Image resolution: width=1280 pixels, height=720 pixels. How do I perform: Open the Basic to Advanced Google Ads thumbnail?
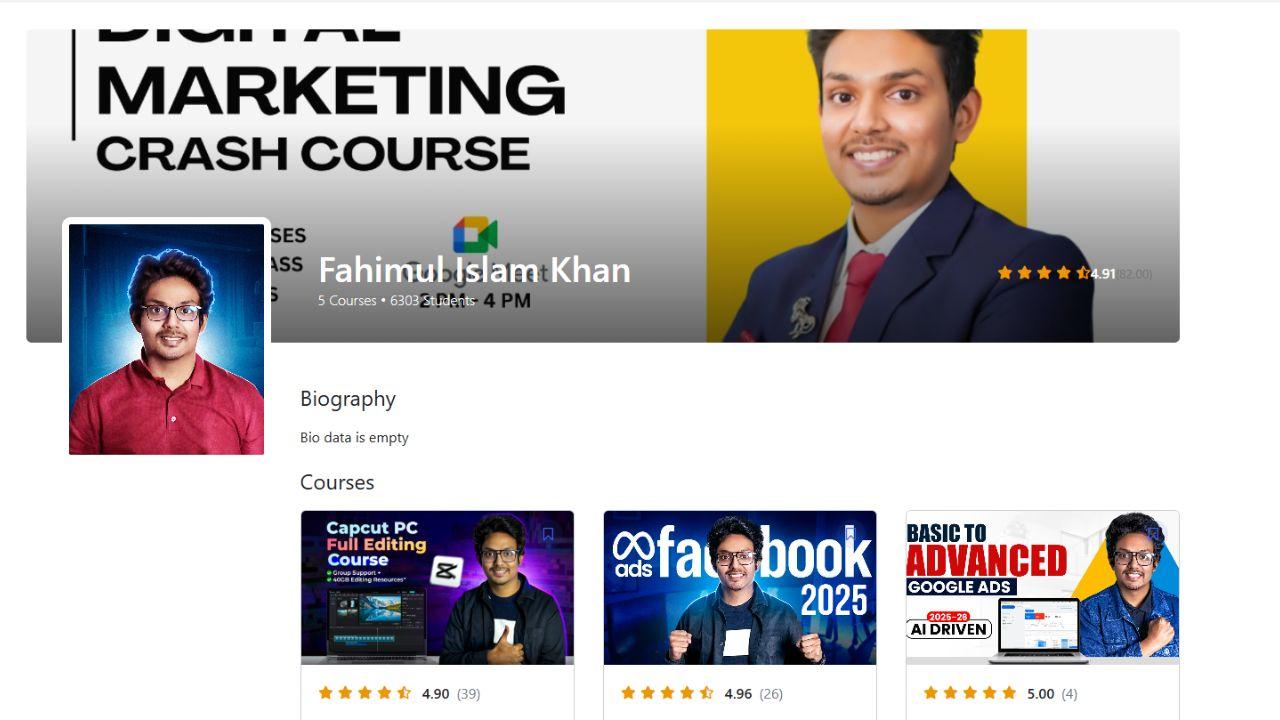point(1043,588)
